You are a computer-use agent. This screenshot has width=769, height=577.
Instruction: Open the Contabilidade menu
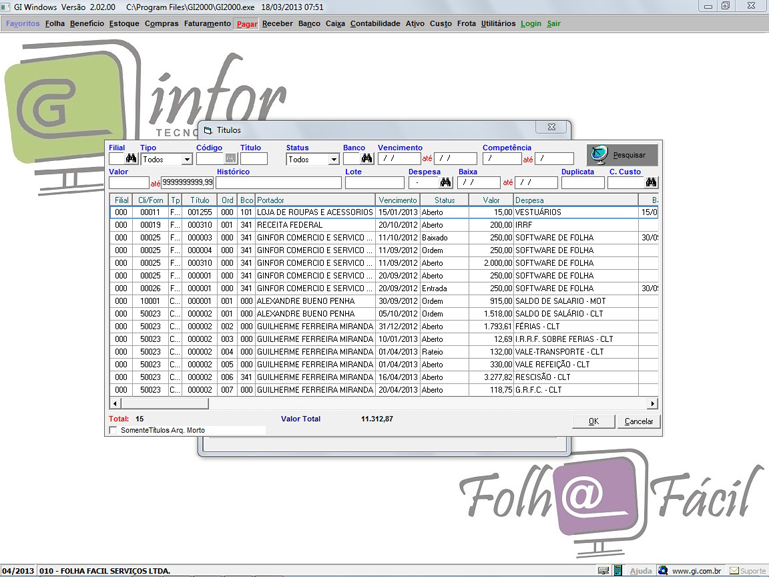[375, 24]
